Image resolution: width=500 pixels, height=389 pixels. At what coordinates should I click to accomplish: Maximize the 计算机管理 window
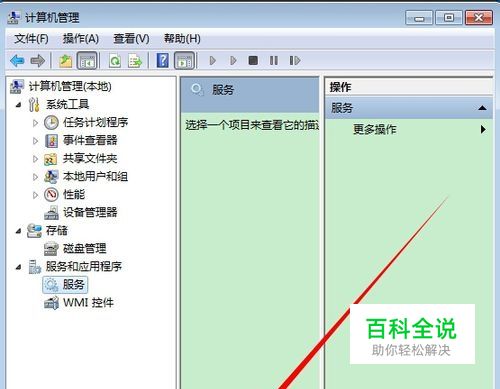click(x=449, y=18)
